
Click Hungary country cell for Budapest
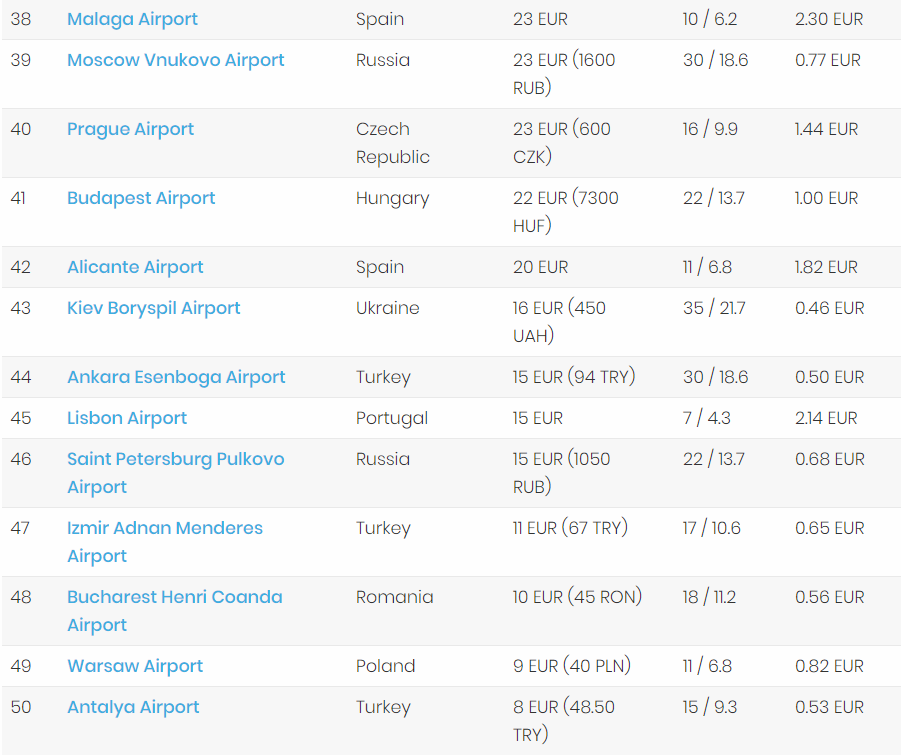click(x=392, y=198)
